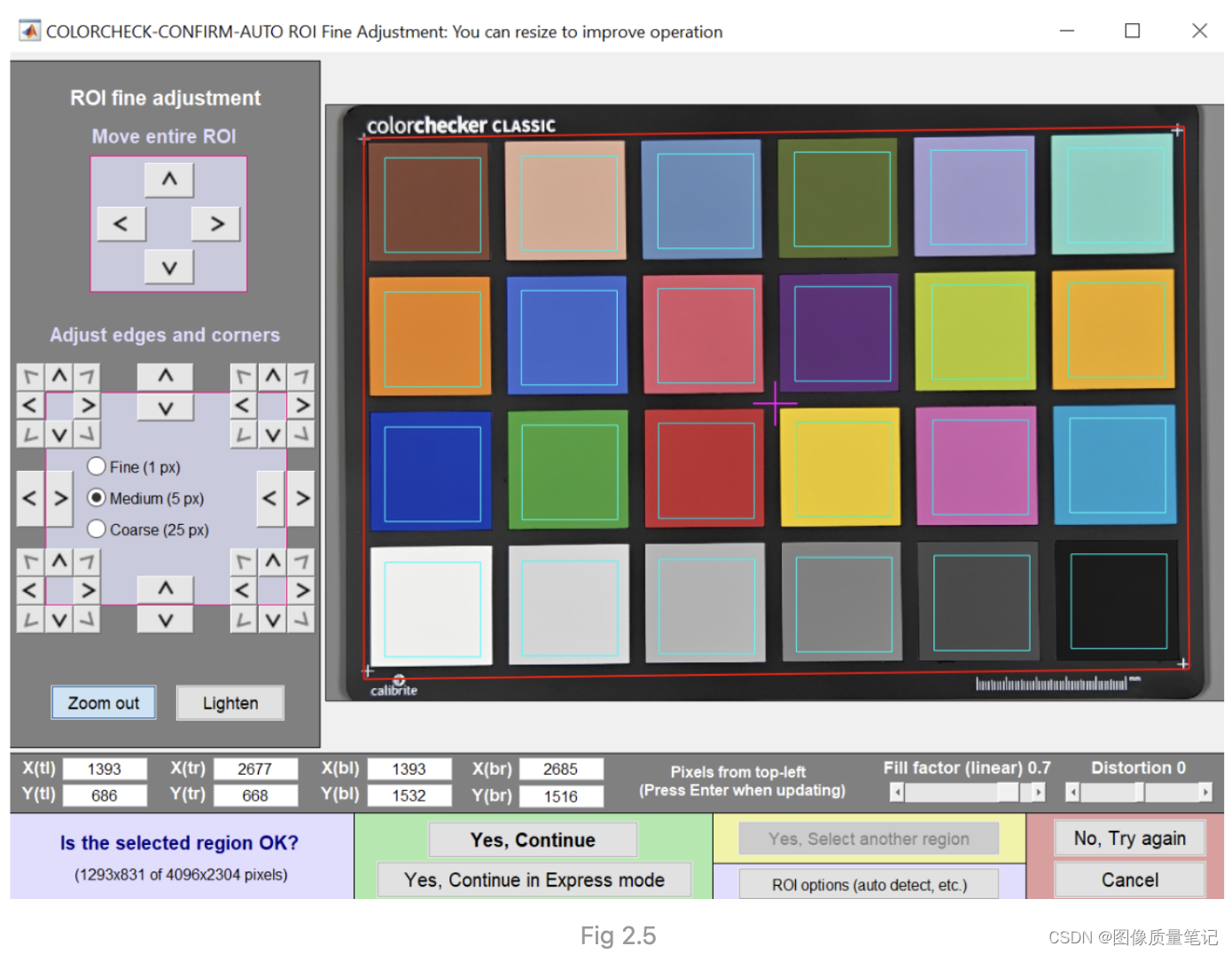1232x954 pixels.
Task: Move right edge leftward
Action: 270,498
